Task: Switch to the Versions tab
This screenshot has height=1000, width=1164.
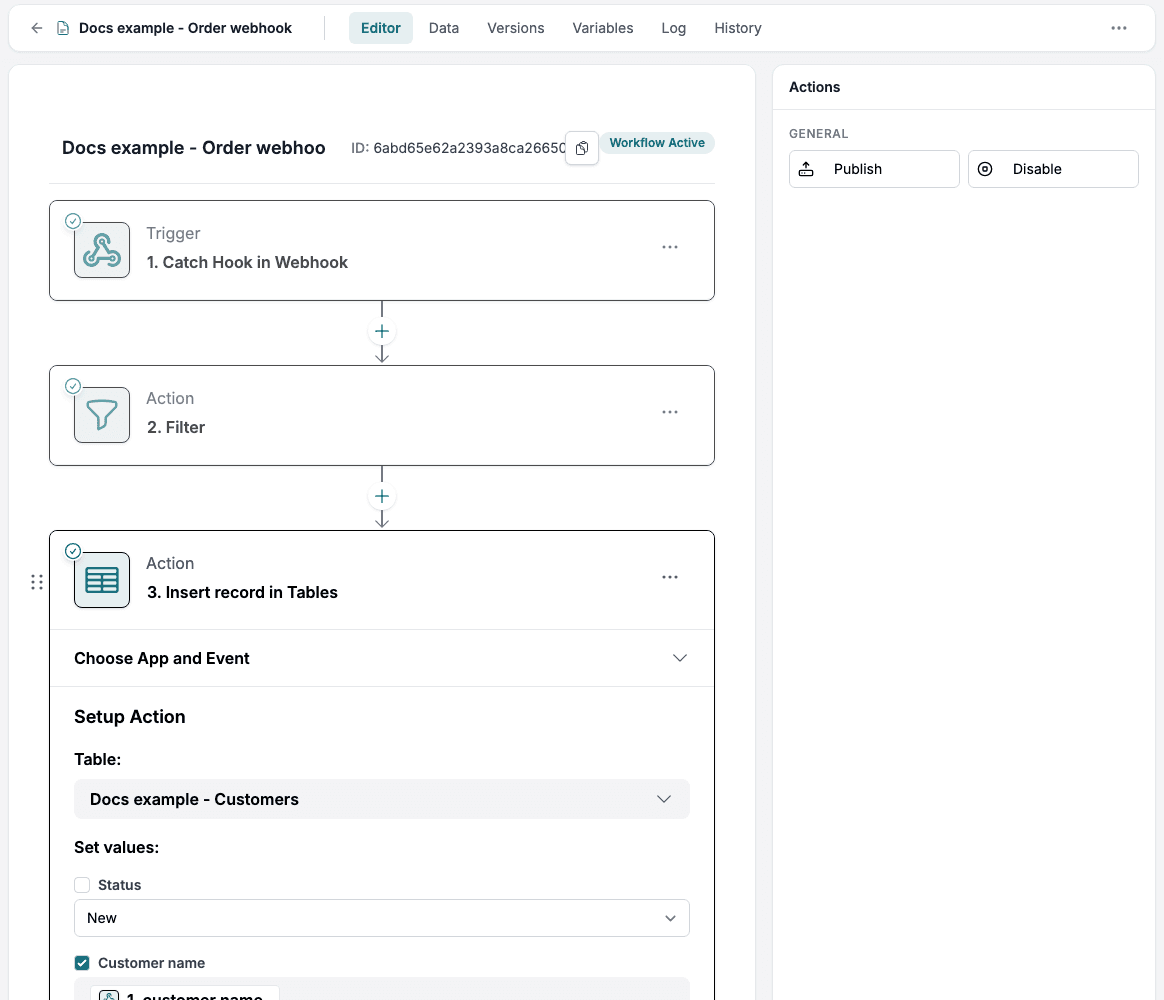Action: pos(515,28)
